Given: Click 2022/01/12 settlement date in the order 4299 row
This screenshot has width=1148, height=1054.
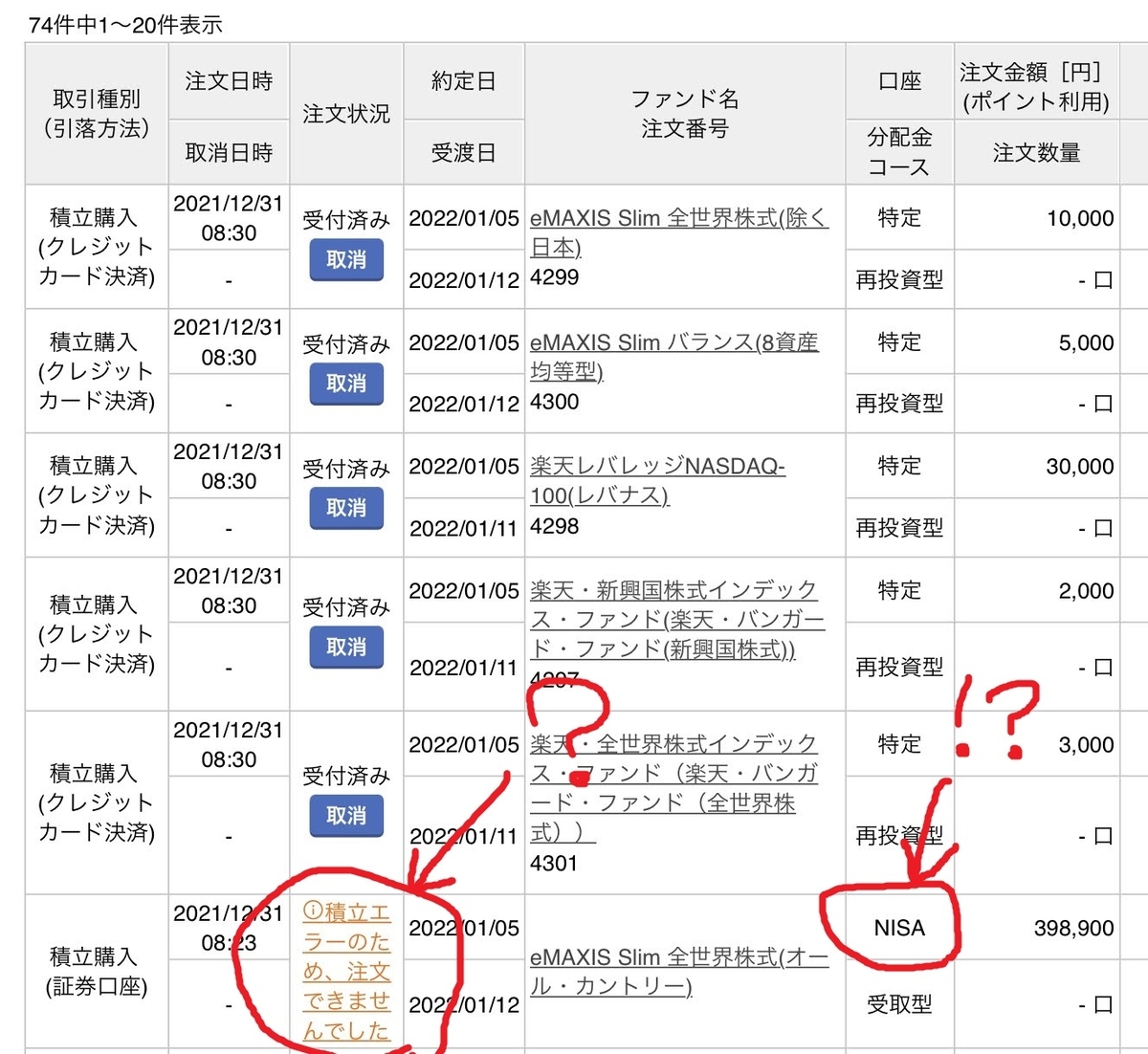Looking at the screenshot, I should tap(464, 280).
